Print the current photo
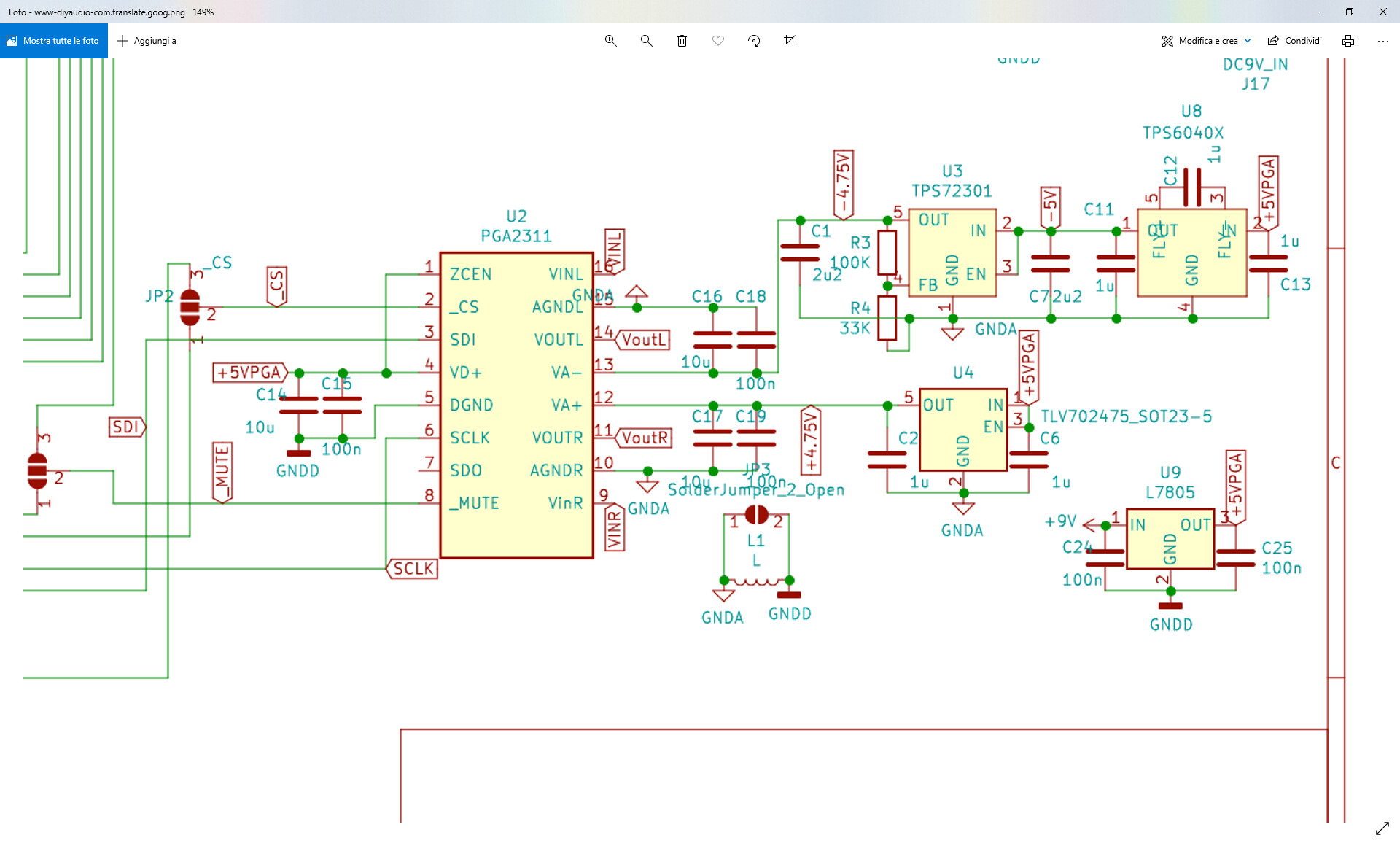Viewport: 1400px width, 846px height. coord(1347,41)
